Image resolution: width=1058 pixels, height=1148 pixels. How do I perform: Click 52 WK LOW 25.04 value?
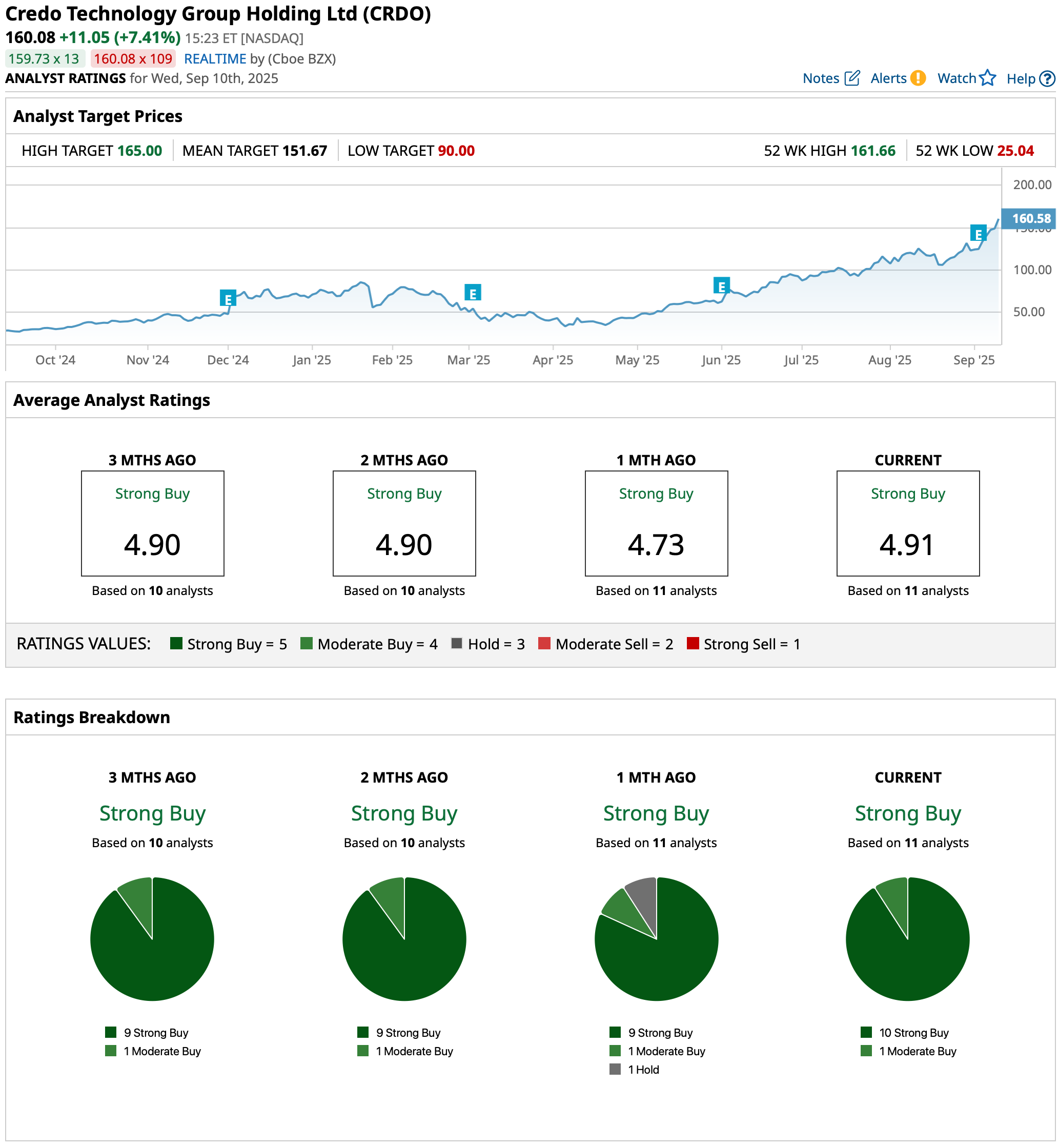pyautogui.click(x=1015, y=151)
